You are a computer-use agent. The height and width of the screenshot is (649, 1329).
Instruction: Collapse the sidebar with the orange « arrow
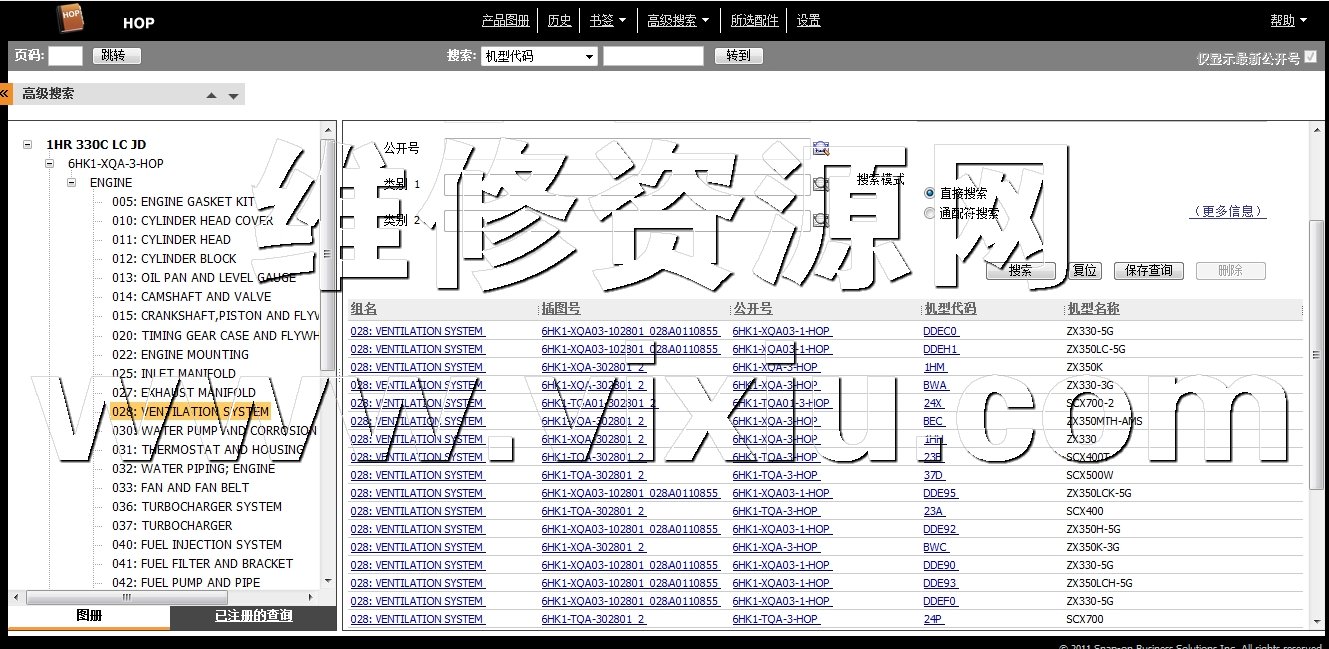tap(5, 94)
